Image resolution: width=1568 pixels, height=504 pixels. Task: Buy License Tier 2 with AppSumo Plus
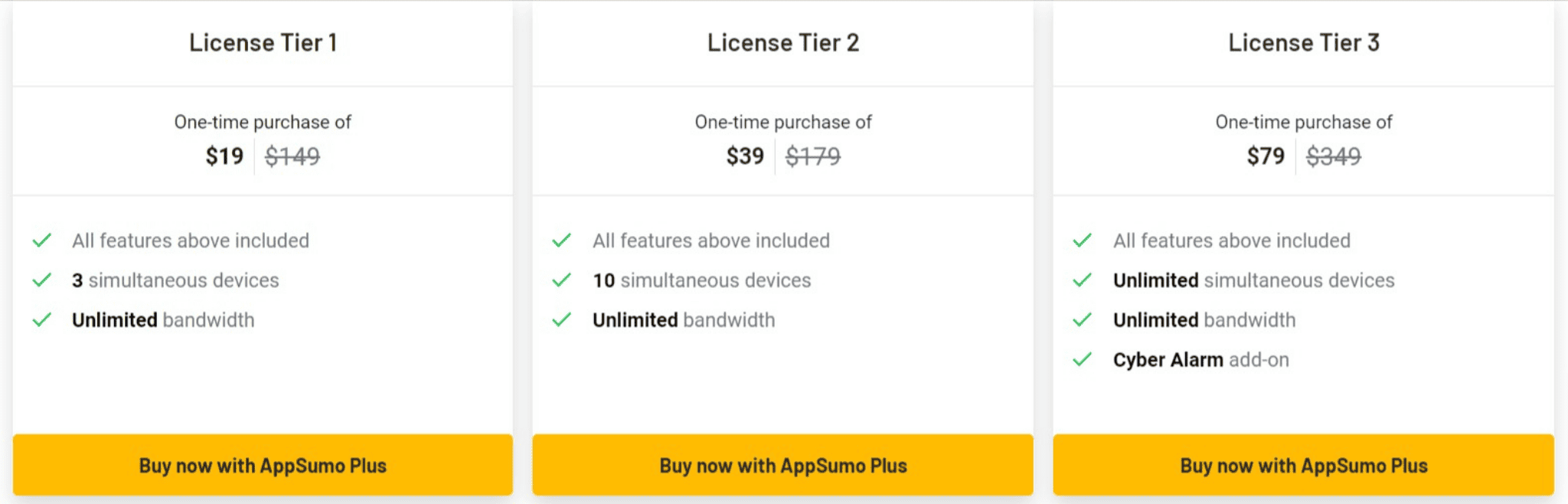783,465
